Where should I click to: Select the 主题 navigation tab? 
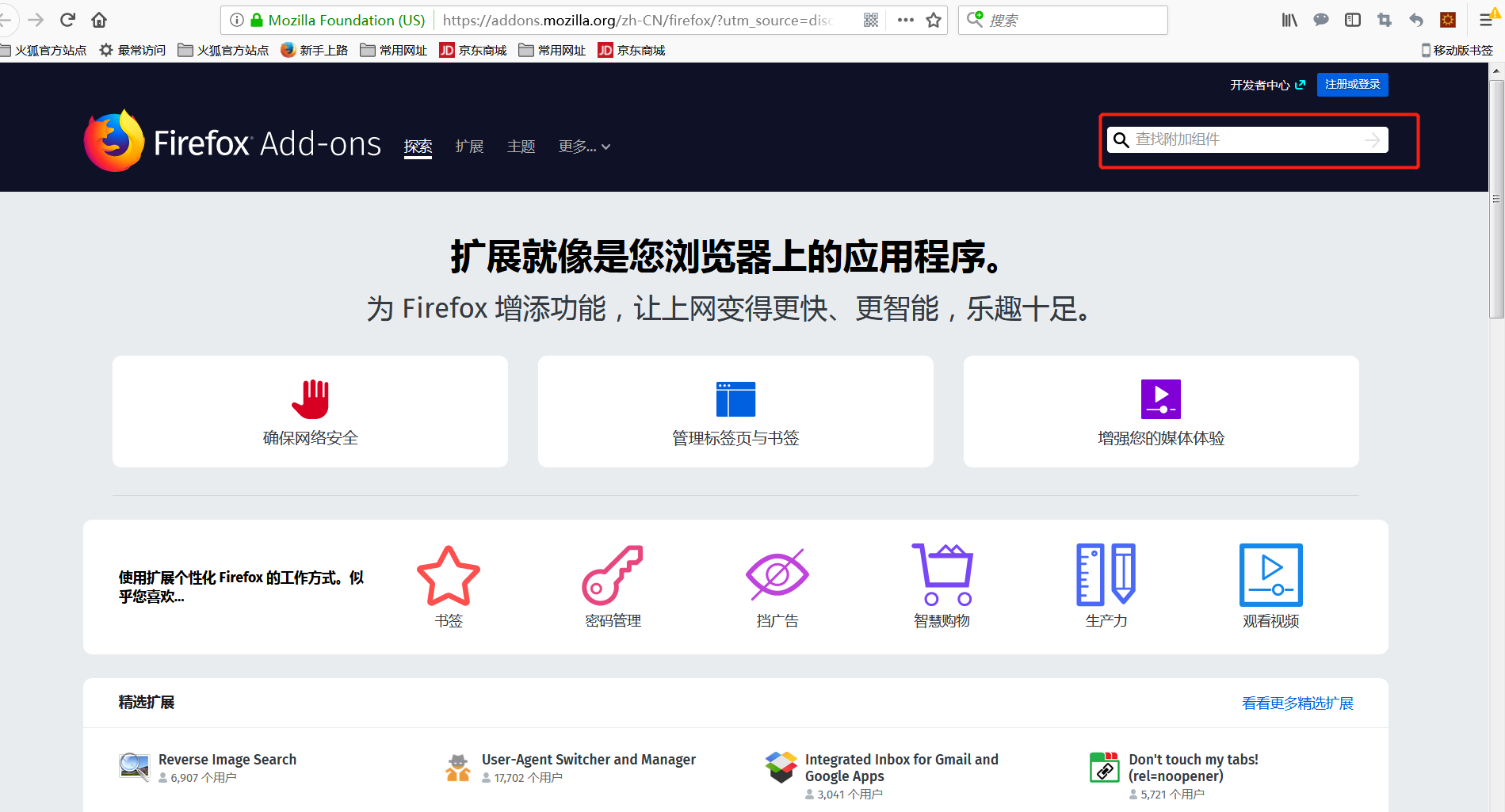coord(521,147)
